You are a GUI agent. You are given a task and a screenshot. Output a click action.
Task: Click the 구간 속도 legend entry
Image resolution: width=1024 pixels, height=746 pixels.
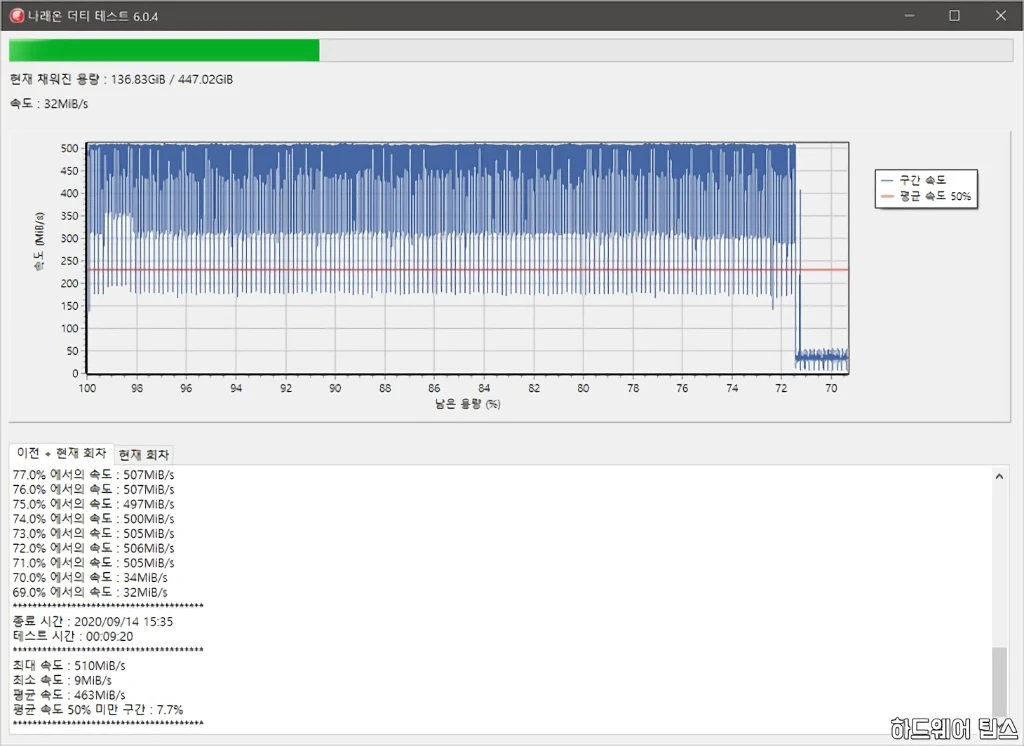pos(913,180)
